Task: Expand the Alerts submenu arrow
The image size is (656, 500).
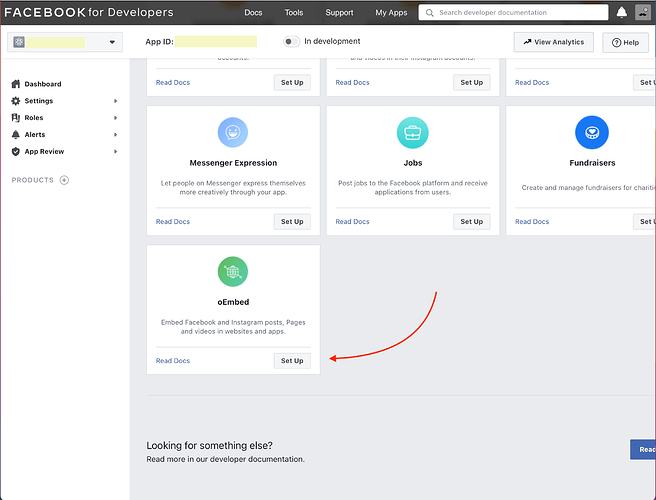Action: (x=115, y=134)
